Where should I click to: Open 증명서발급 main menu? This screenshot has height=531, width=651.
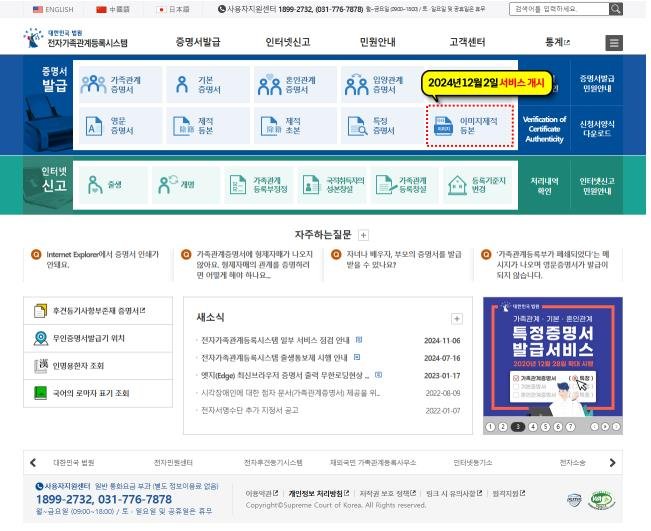click(x=197, y=43)
